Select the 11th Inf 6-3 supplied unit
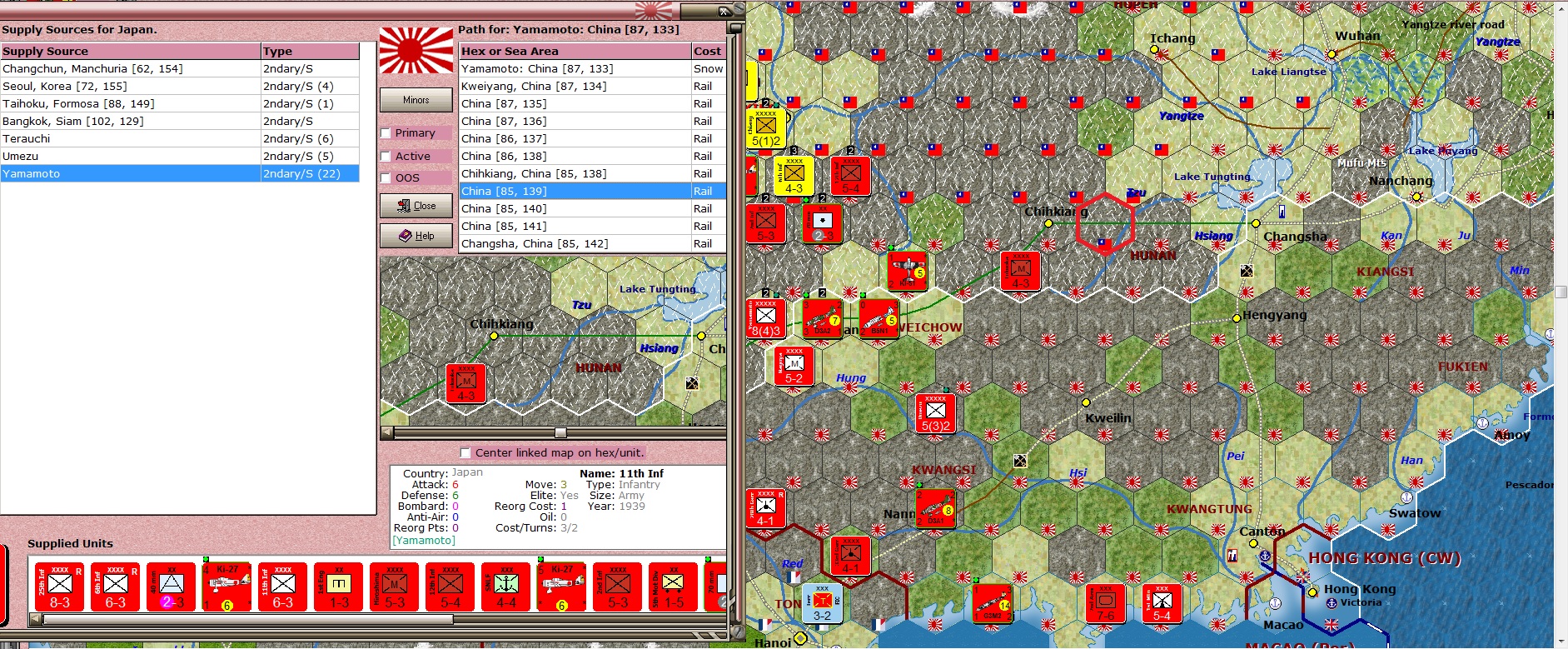 (283, 587)
